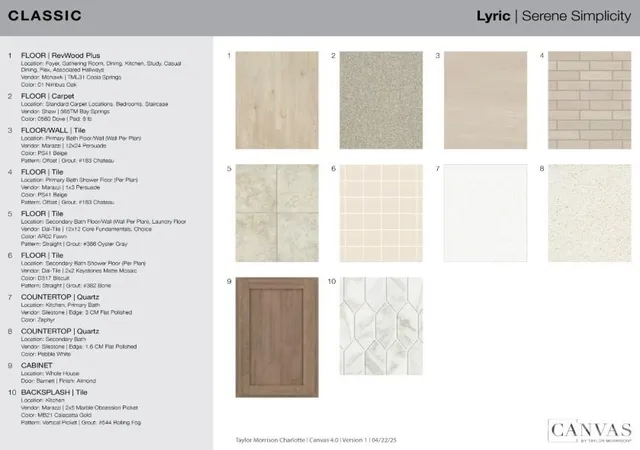The height and width of the screenshot is (450, 640).
Task: Click the Fawn four-tile floor swatch
Action: point(277,213)
